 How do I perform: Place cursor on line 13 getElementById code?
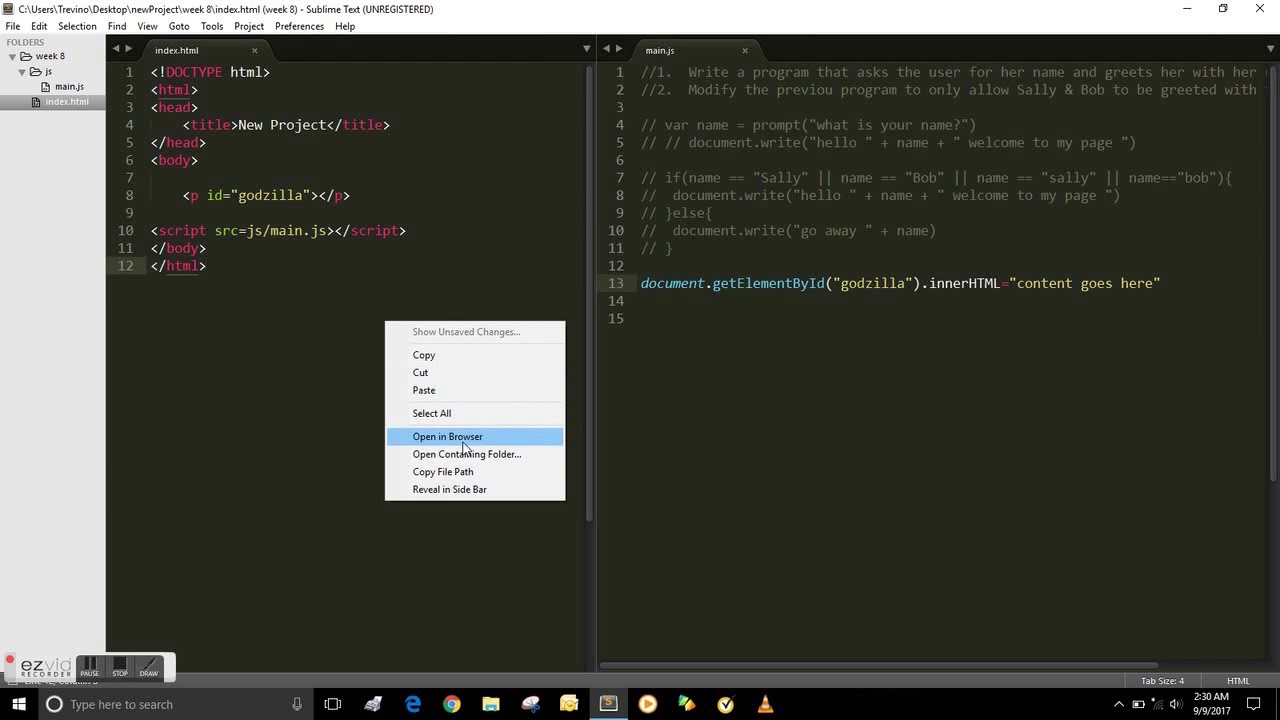pyautogui.click(x=900, y=283)
